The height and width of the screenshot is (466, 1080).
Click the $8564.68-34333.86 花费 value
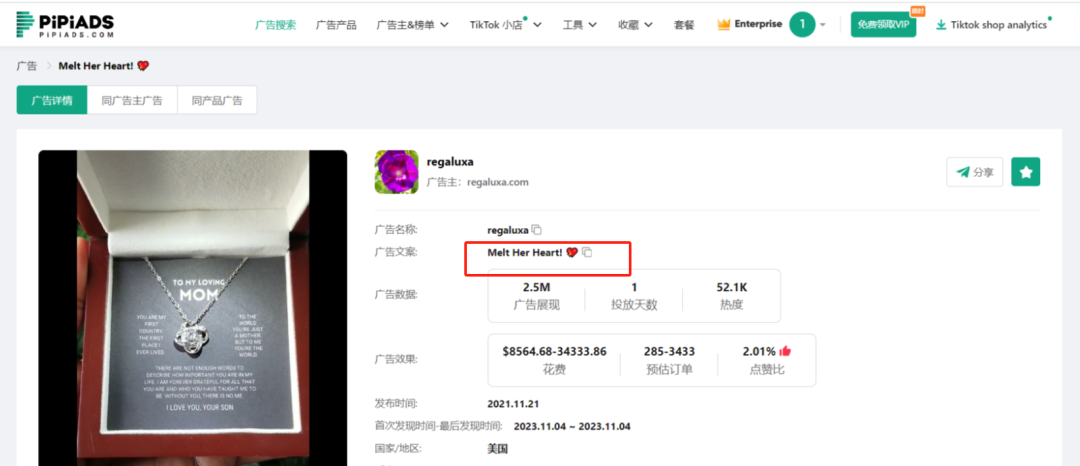(554, 352)
